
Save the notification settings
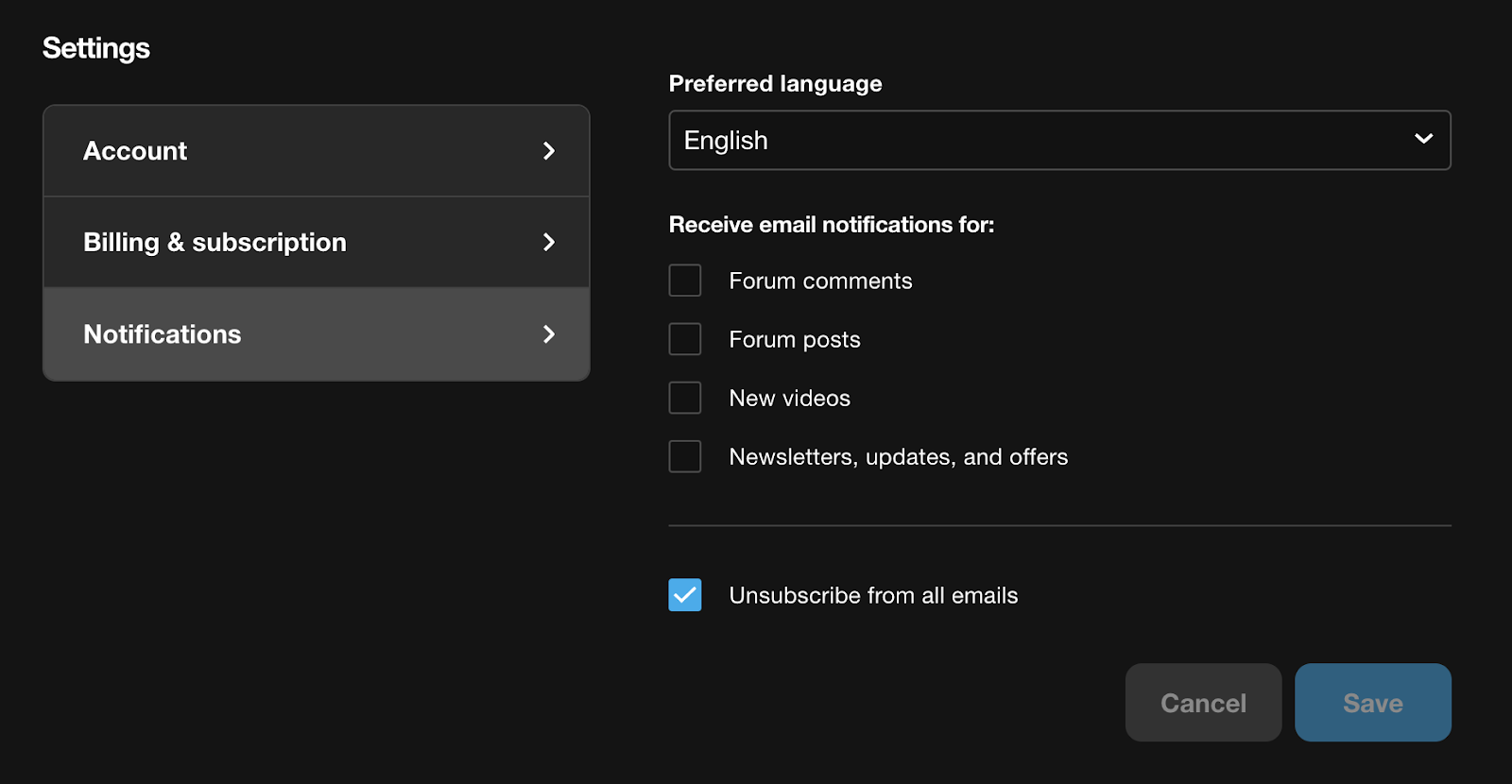click(x=1372, y=703)
